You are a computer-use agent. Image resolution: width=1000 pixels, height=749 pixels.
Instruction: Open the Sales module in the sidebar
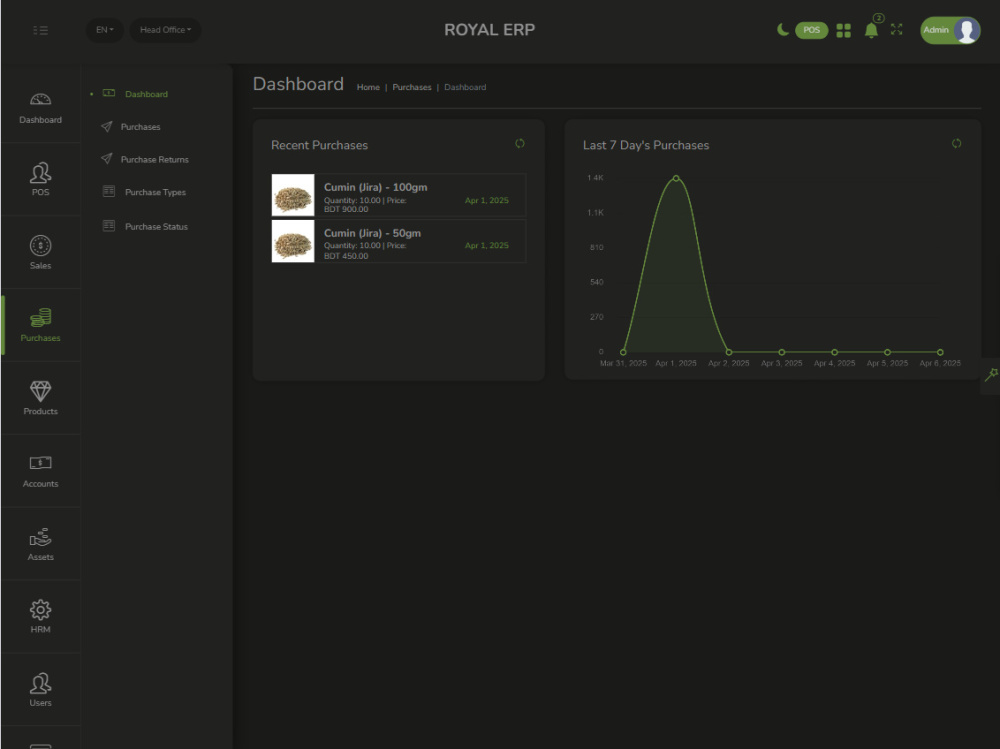[x=40, y=253]
